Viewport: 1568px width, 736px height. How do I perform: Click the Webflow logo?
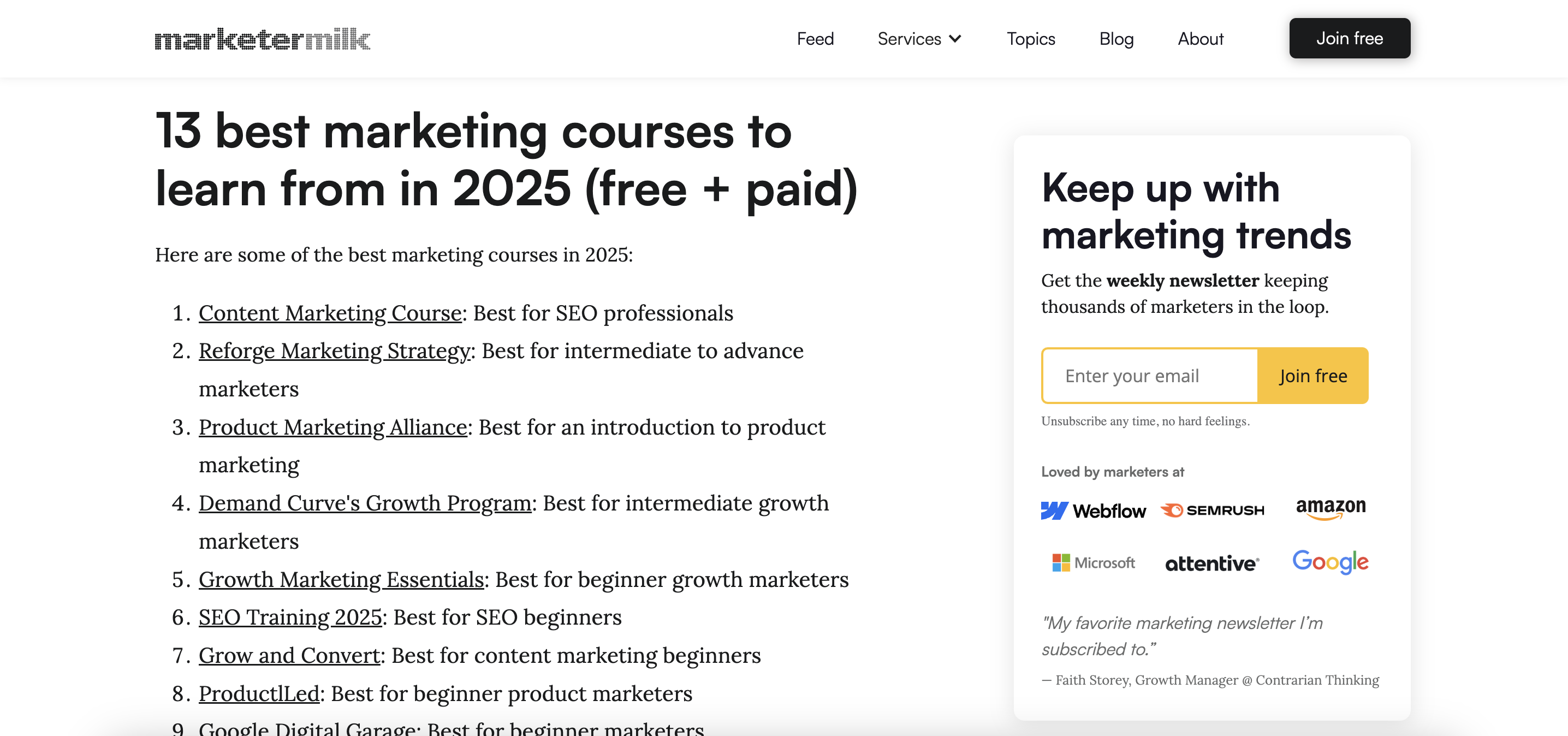[x=1094, y=509]
